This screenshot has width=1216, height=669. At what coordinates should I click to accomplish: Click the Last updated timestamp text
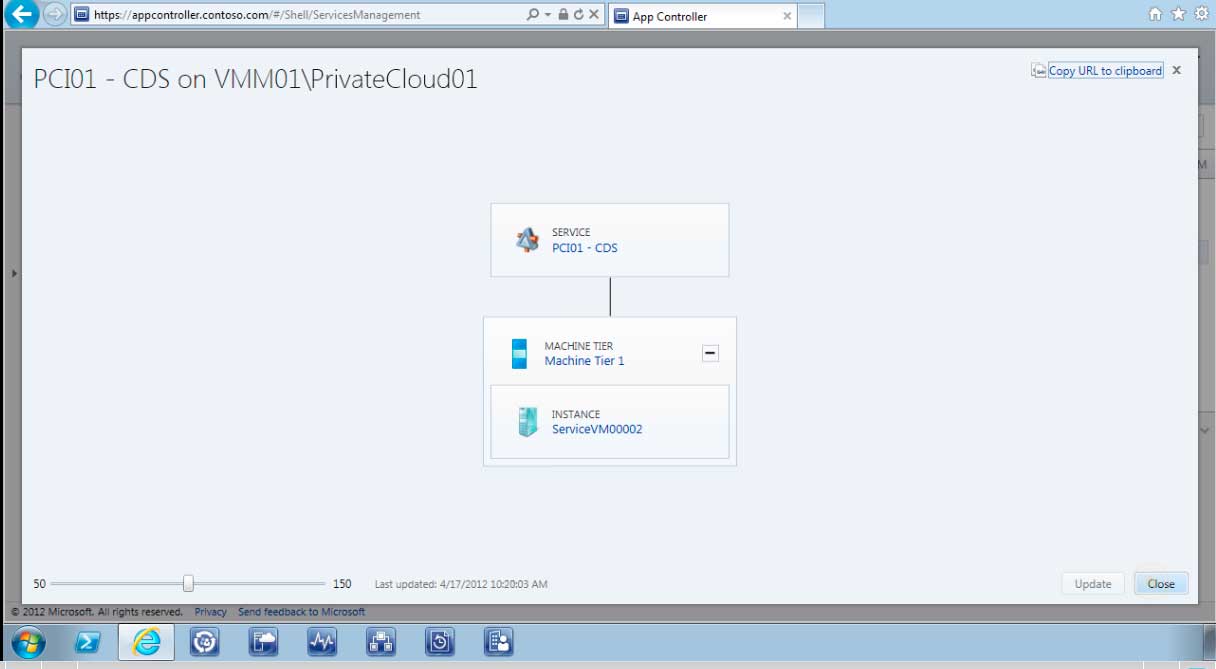461,584
